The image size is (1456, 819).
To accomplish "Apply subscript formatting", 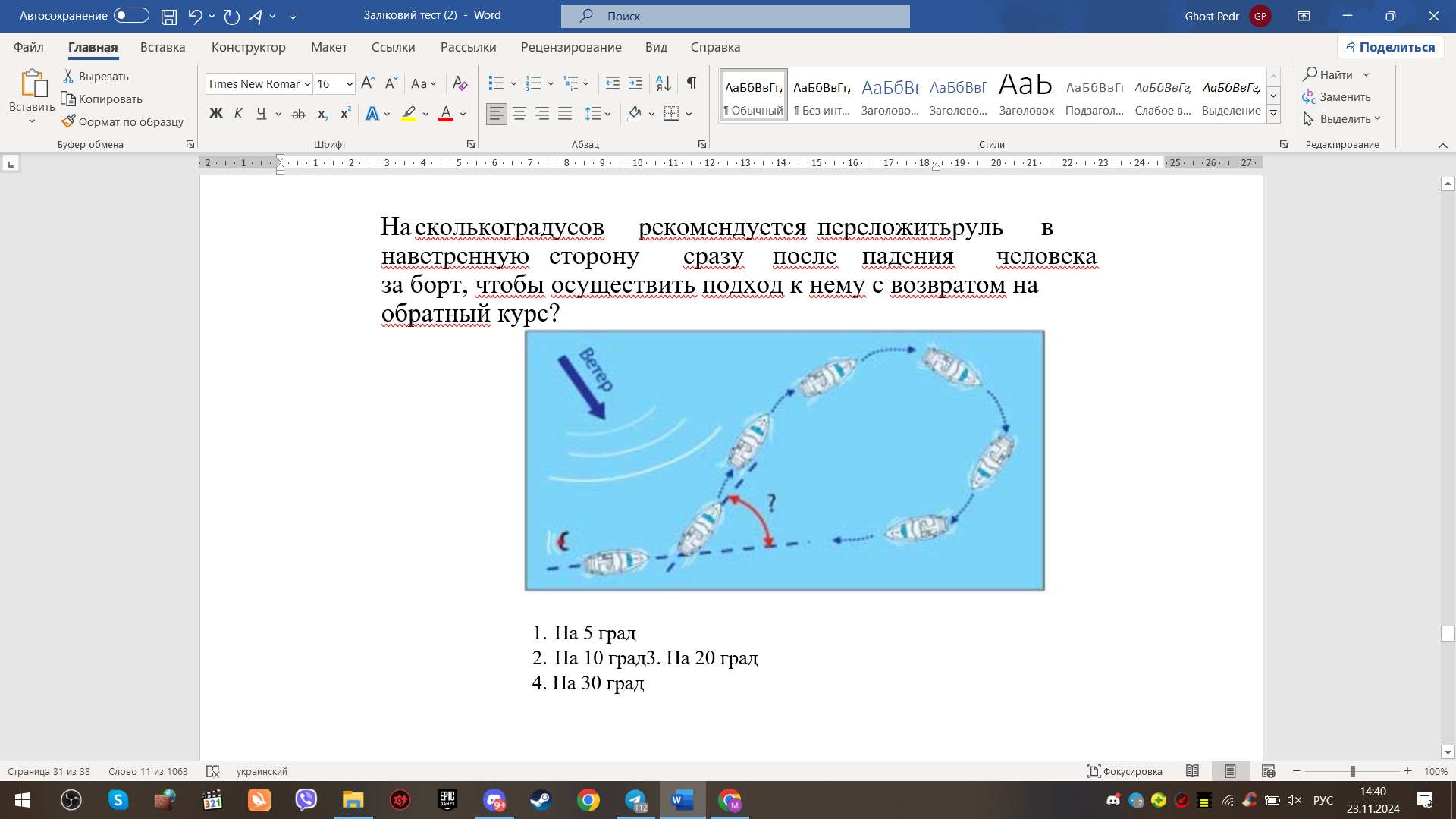I will coord(323,114).
